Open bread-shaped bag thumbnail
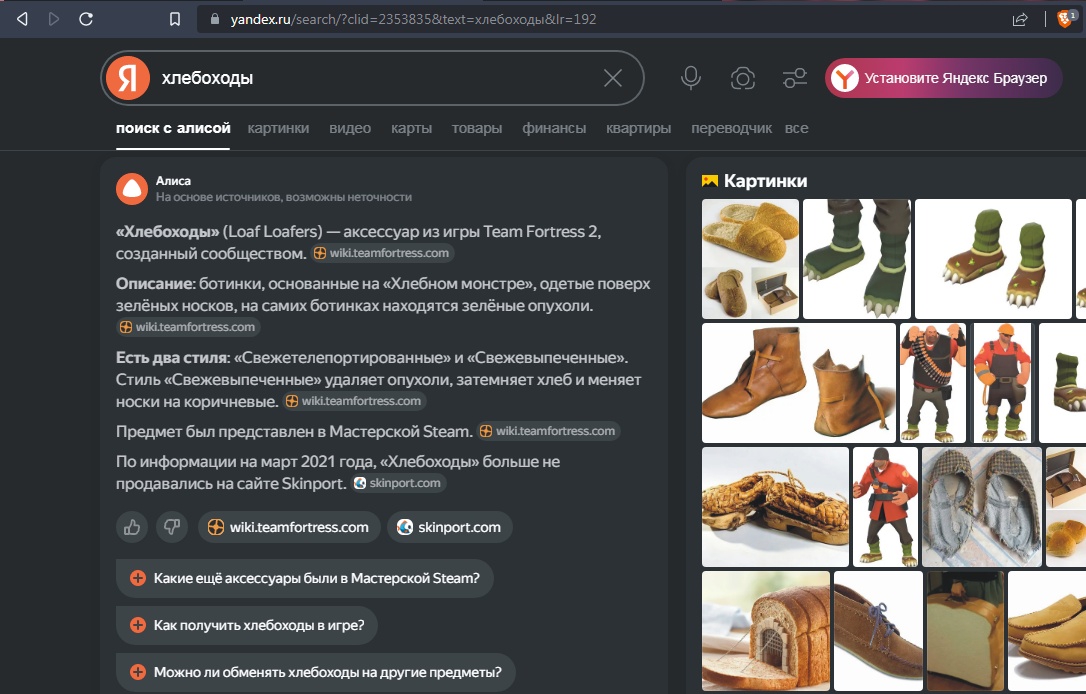 tap(965, 630)
